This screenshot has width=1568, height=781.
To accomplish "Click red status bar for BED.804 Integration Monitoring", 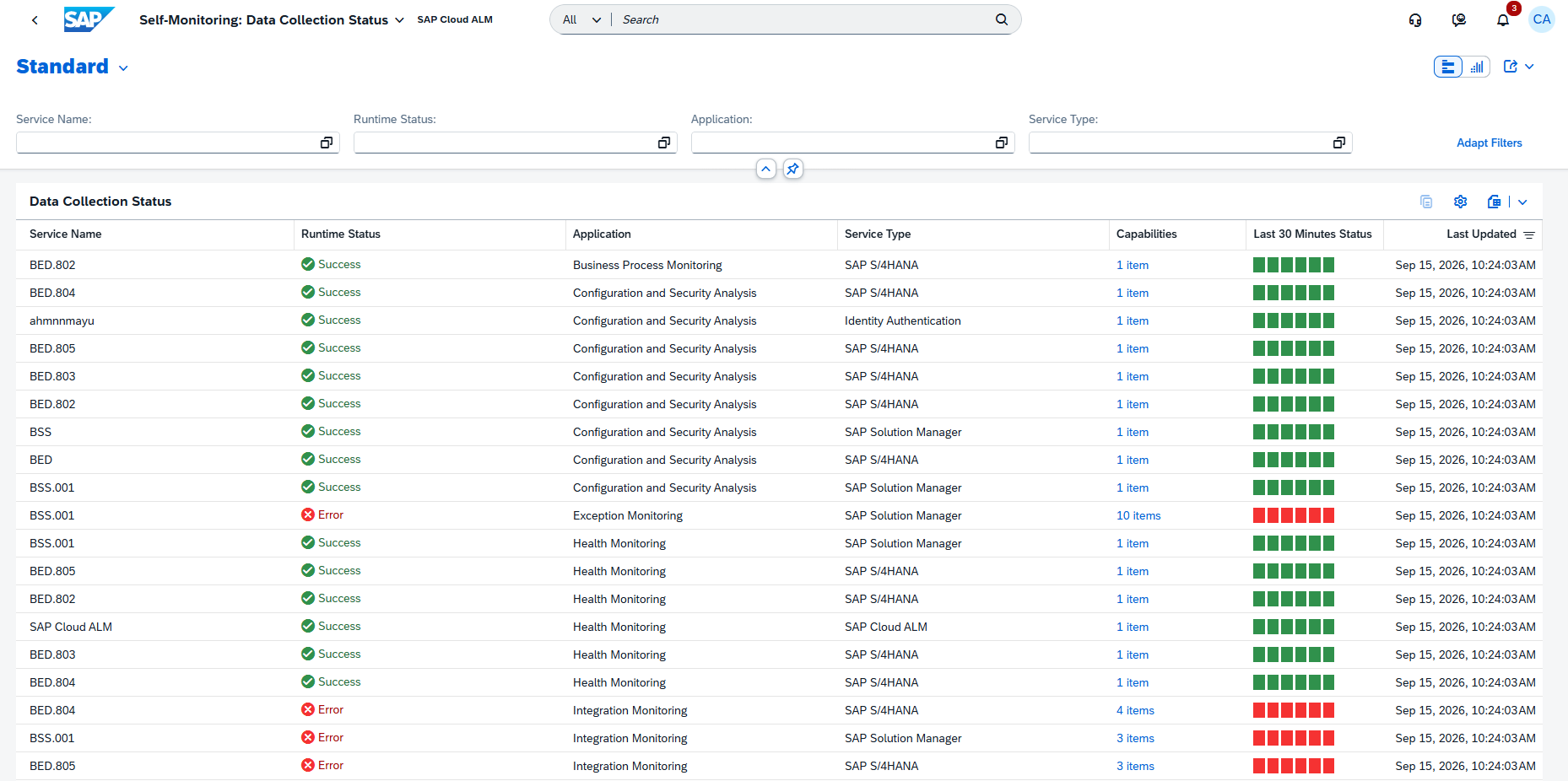I will [x=1294, y=710].
